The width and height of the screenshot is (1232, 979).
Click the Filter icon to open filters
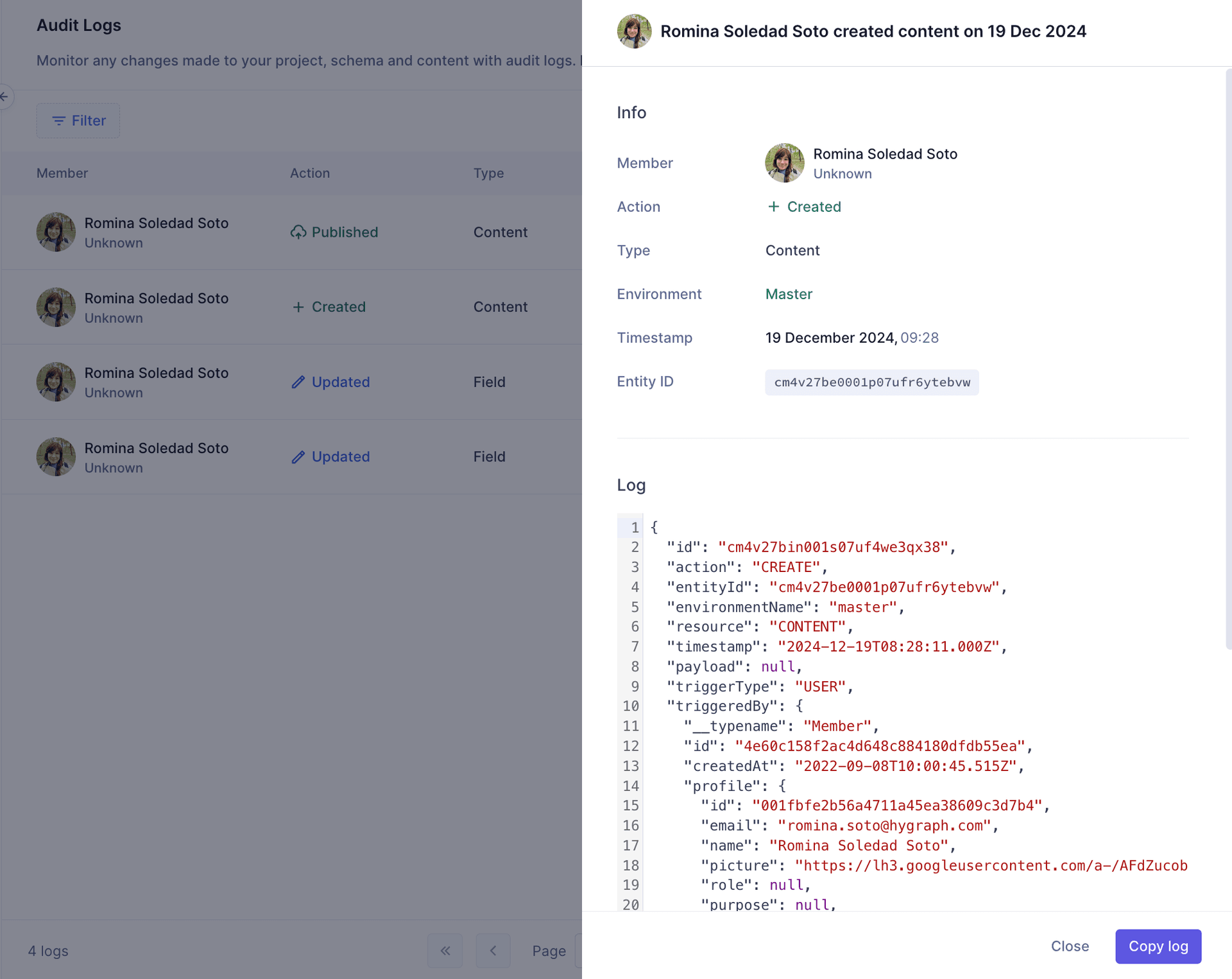(78, 121)
